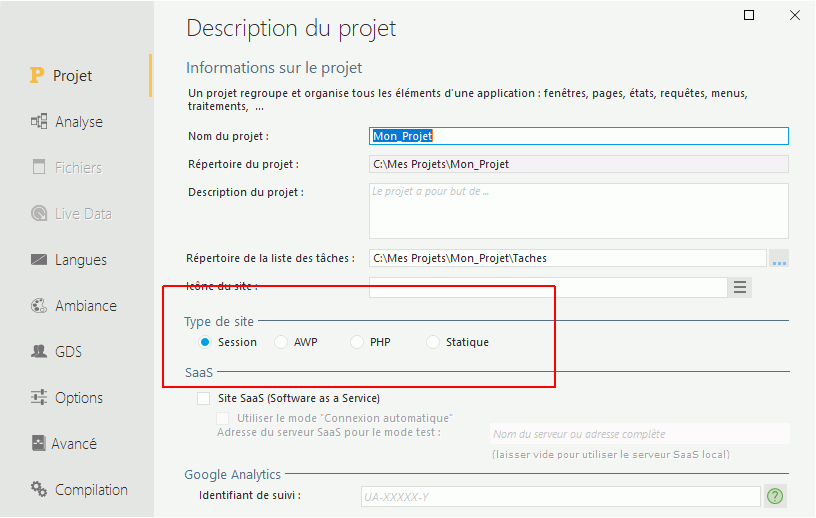Screen dimensions: 816x518
Task: Focus the Description du projet text area
Action: (579, 211)
